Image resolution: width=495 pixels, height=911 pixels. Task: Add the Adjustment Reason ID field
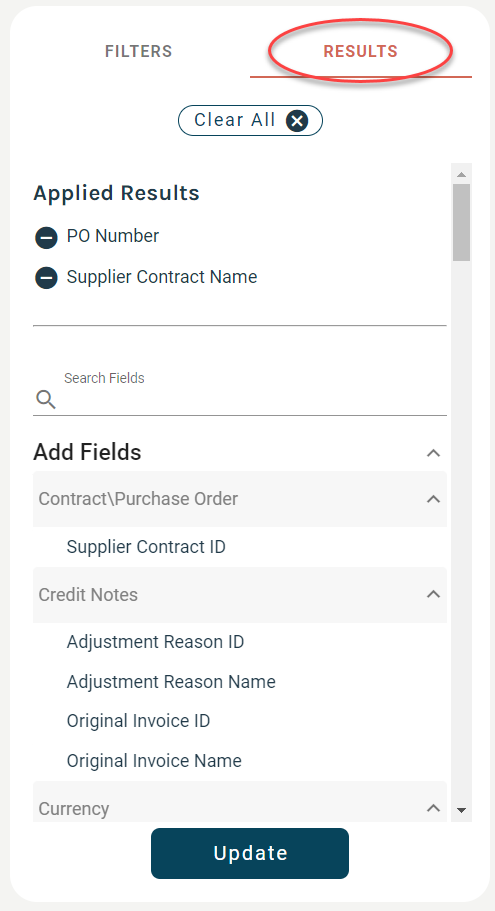[x=155, y=642]
